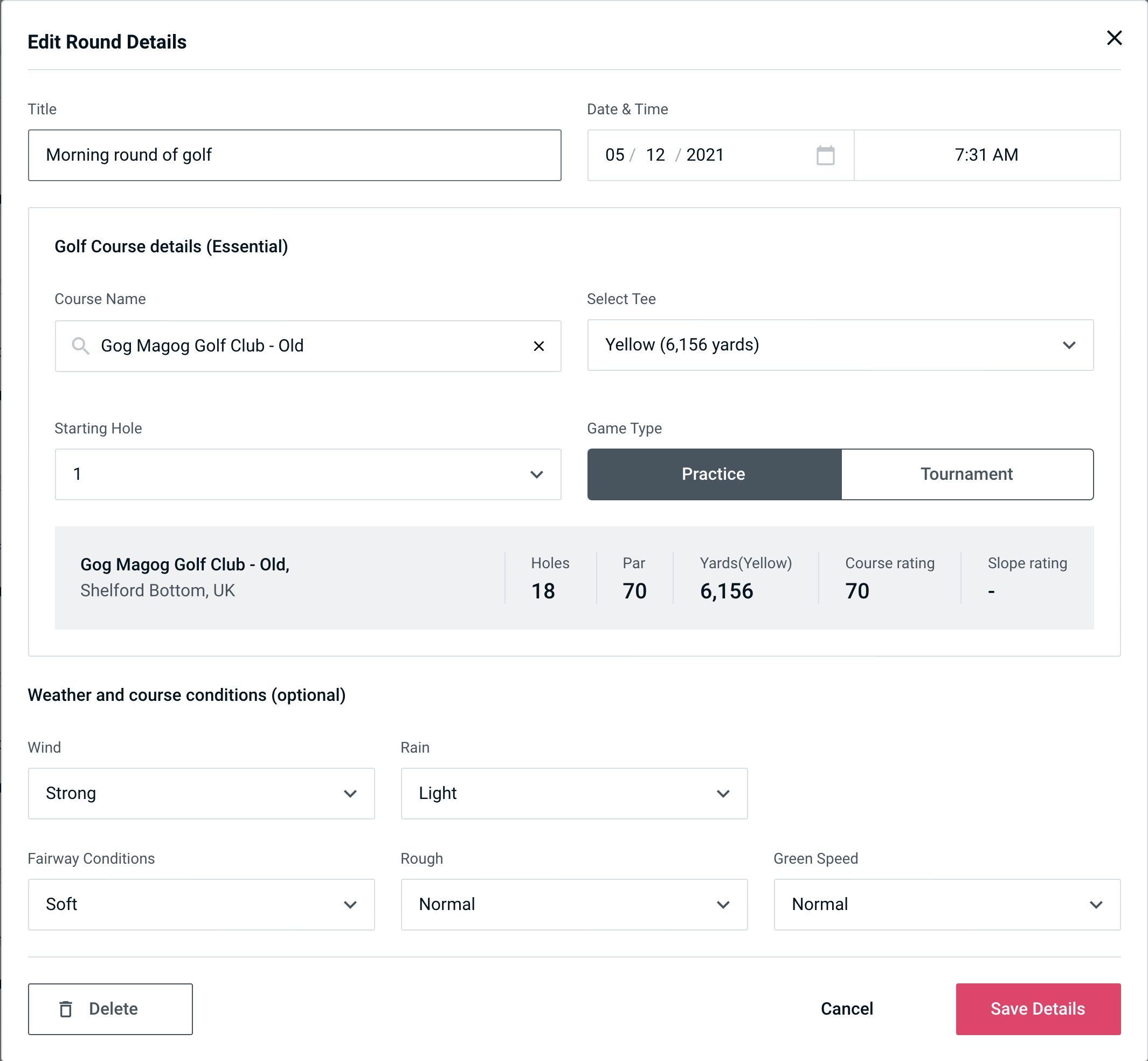Click Save Details button

1037,1009
